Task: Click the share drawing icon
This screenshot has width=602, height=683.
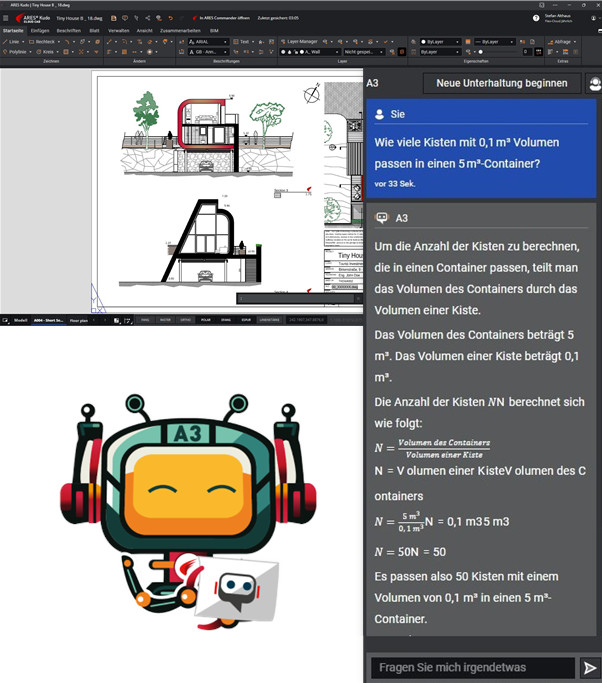Action: (x=148, y=18)
